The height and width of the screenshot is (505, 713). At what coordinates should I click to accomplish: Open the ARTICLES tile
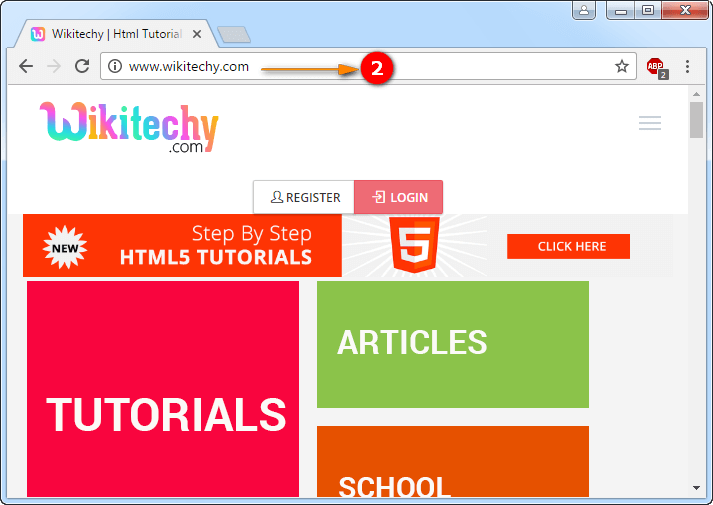coord(452,344)
